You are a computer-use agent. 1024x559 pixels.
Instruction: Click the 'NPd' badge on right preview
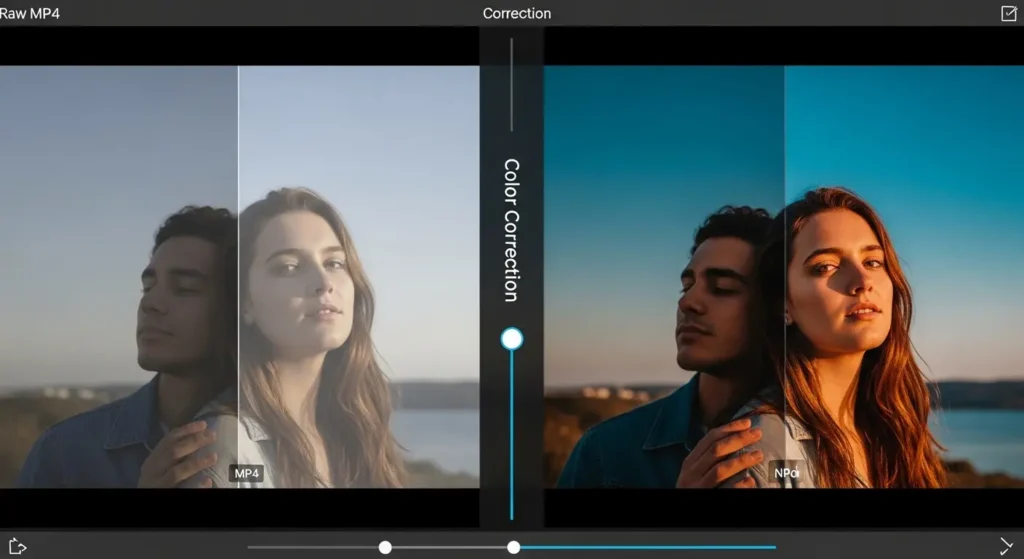[x=786, y=473]
